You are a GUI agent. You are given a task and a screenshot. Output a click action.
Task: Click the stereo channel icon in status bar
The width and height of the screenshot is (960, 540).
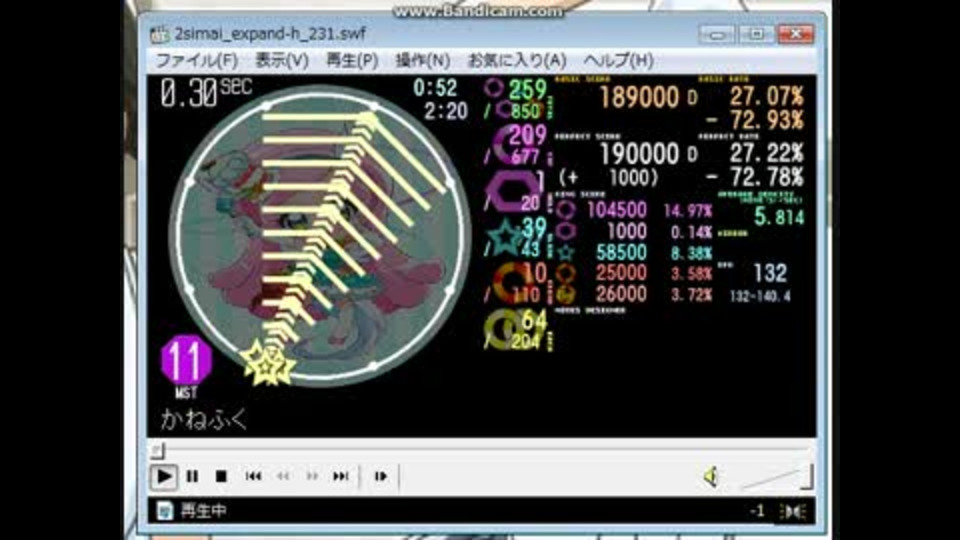pyautogui.click(x=794, y=511)
